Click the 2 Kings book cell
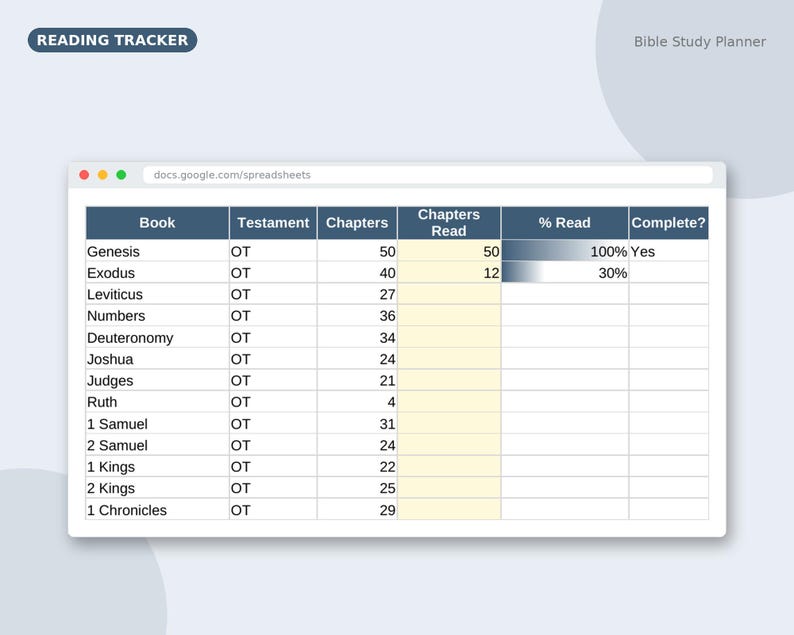 click(157, 488)
